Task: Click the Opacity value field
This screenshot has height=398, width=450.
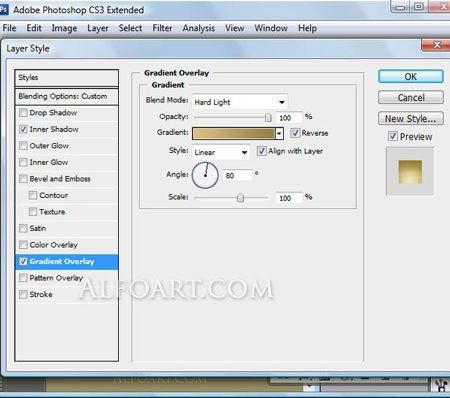Action: click(289, 118)
